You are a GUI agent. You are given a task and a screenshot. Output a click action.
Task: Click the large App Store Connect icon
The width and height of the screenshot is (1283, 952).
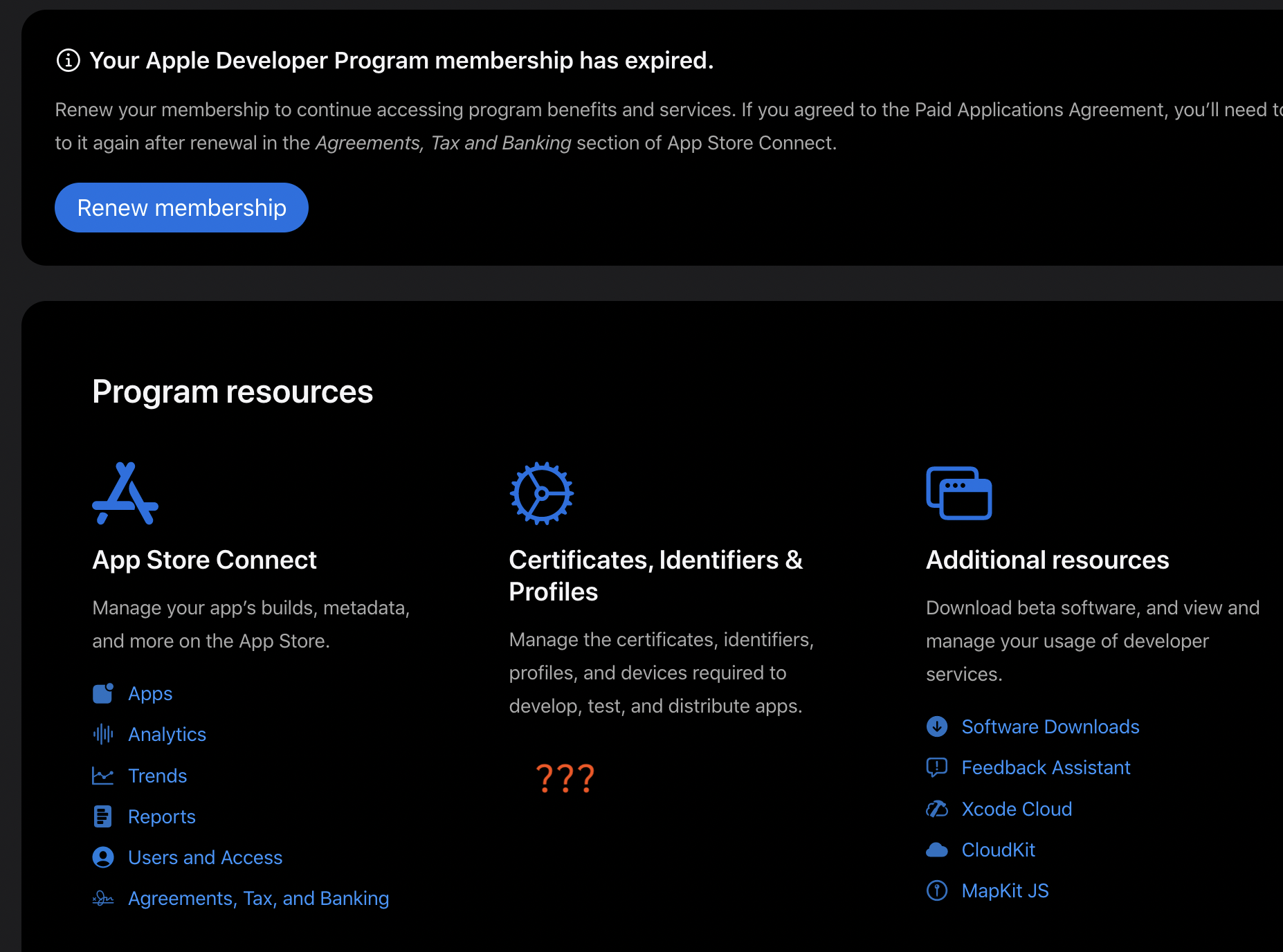point(125,493)
